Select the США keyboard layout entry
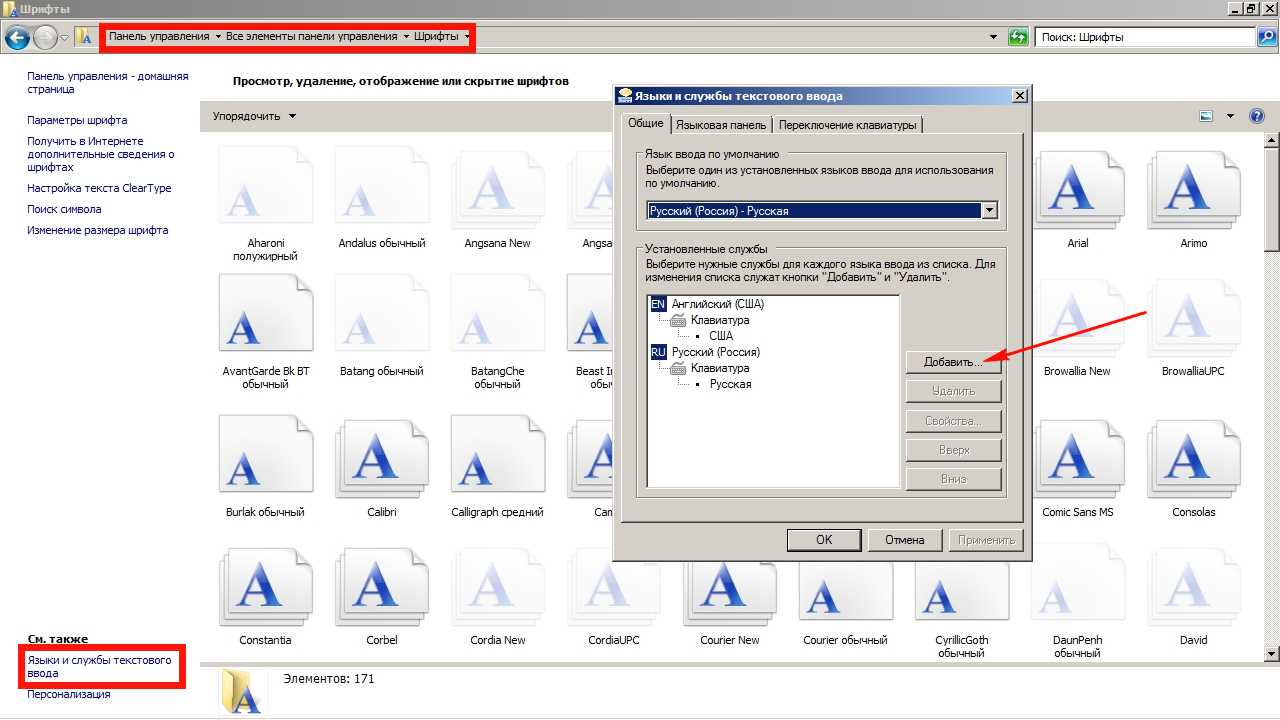This screenshot has height=720, width=1280. (721, 336)
